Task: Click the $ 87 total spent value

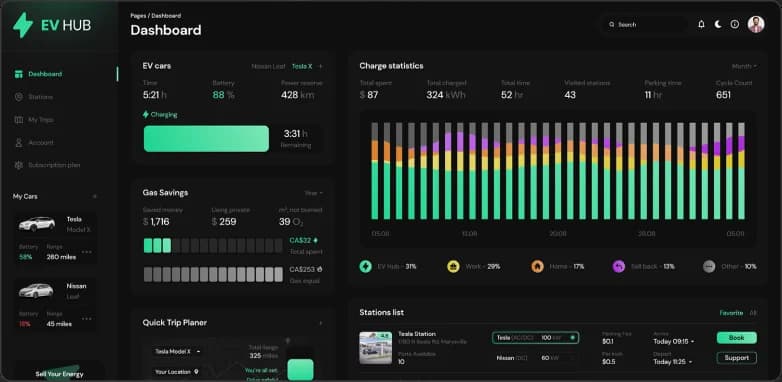Action: click(x=369, y=95)
